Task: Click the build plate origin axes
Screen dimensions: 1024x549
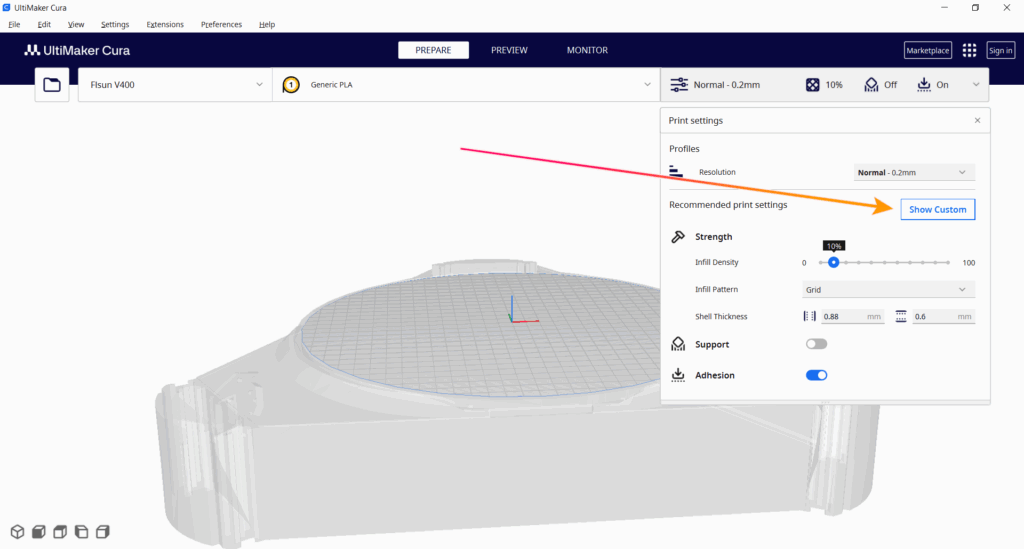Action: click(x=512, y=320)
